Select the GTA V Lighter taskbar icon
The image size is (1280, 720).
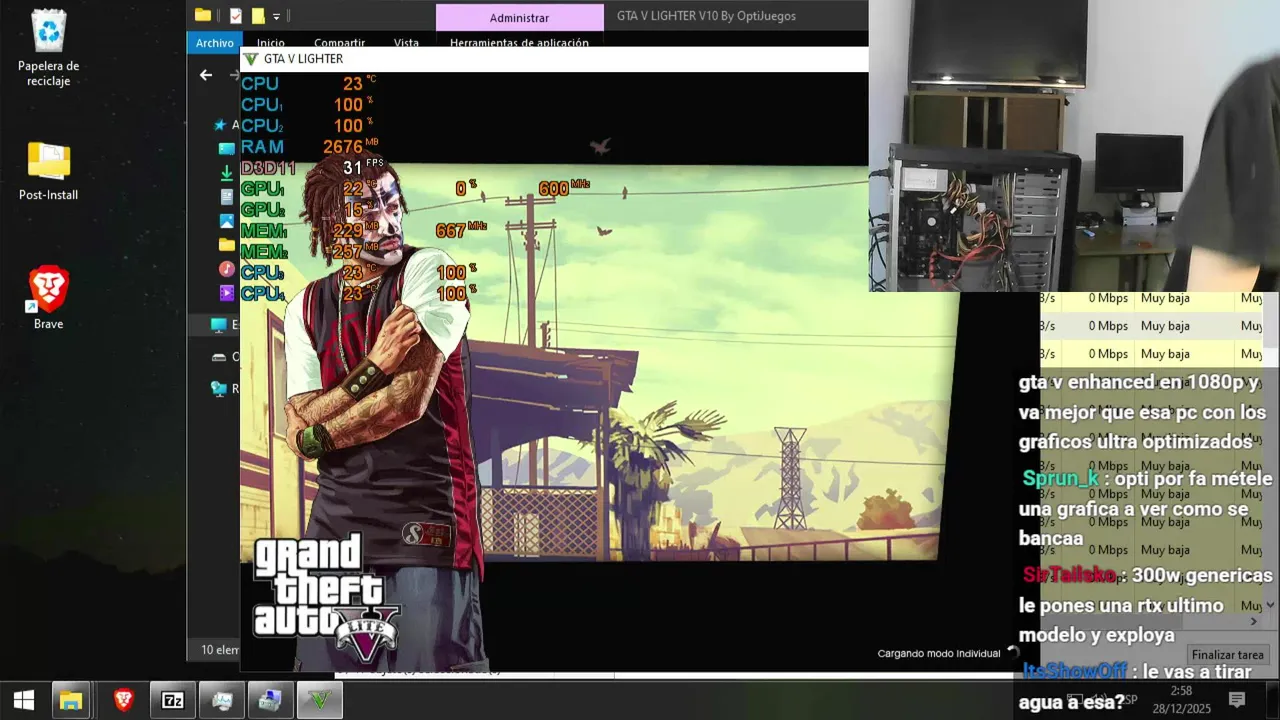(x=320, y=700)
